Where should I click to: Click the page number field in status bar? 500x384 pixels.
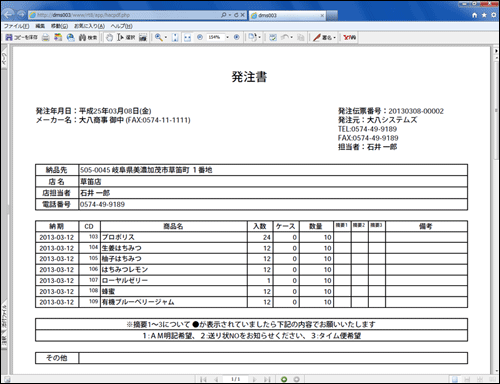tap(235, 379)
